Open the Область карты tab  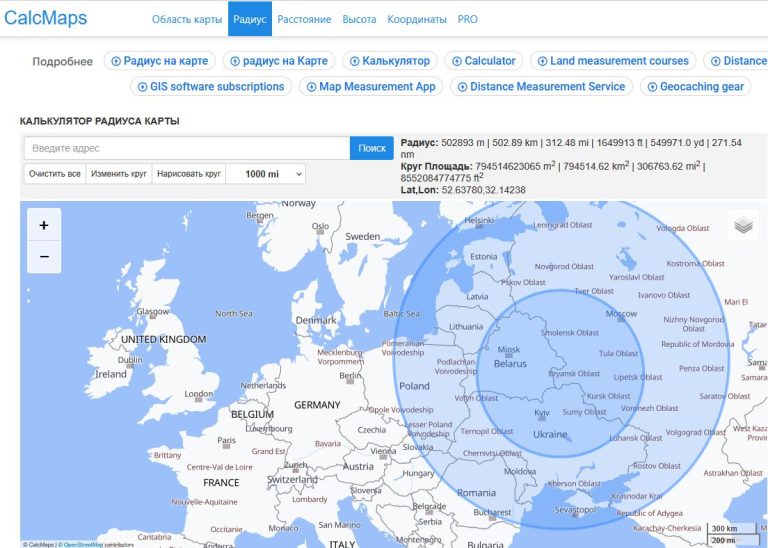tap(187, 20)
